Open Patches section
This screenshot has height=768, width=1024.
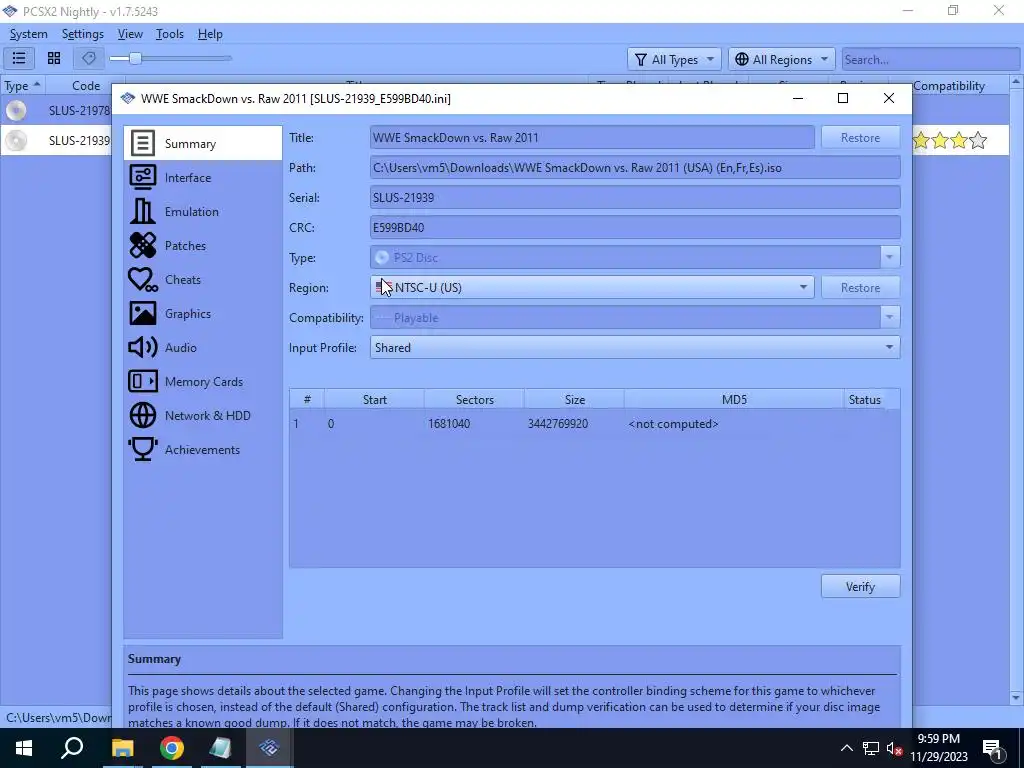(x=202, y=246)
